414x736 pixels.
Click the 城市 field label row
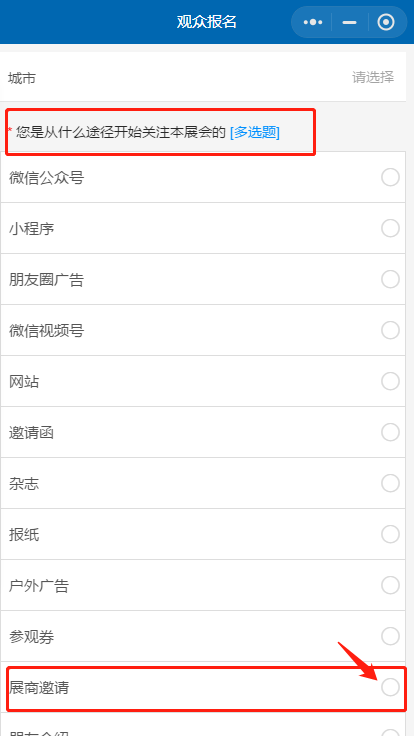pyautogui.click(x=203, y=77)
